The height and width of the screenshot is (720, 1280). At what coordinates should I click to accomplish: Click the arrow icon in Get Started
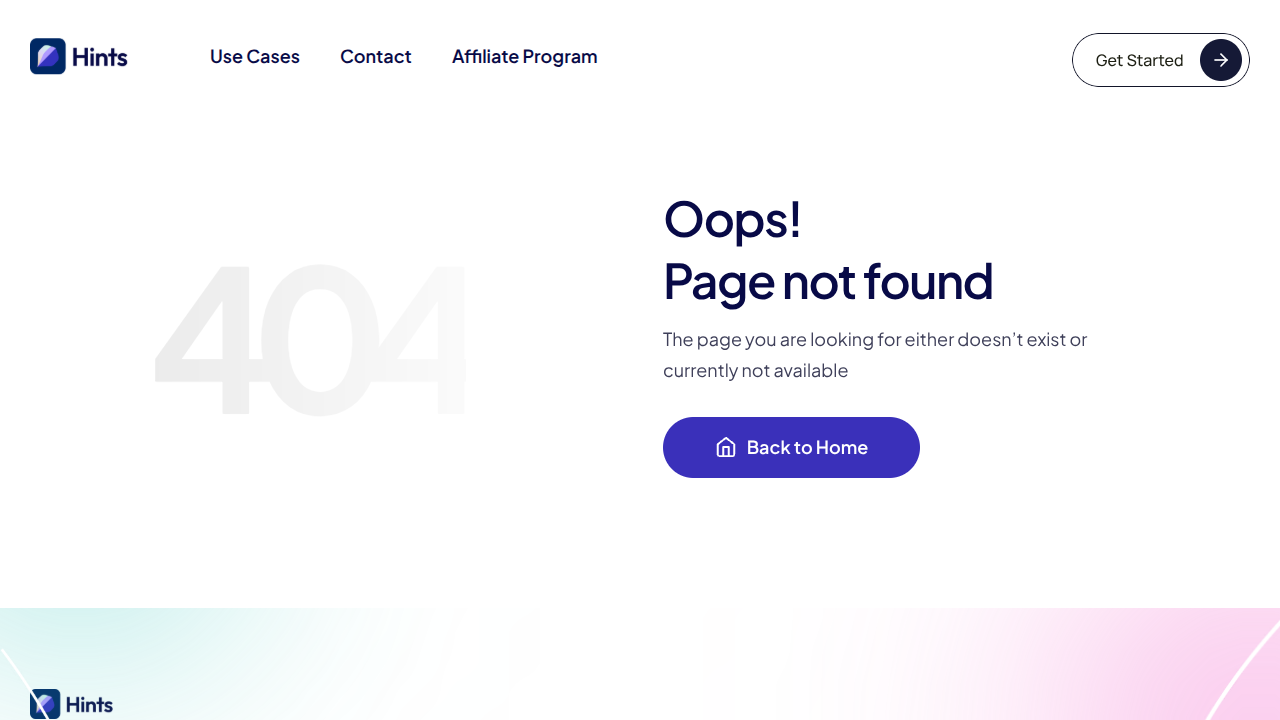[1220, 60]
